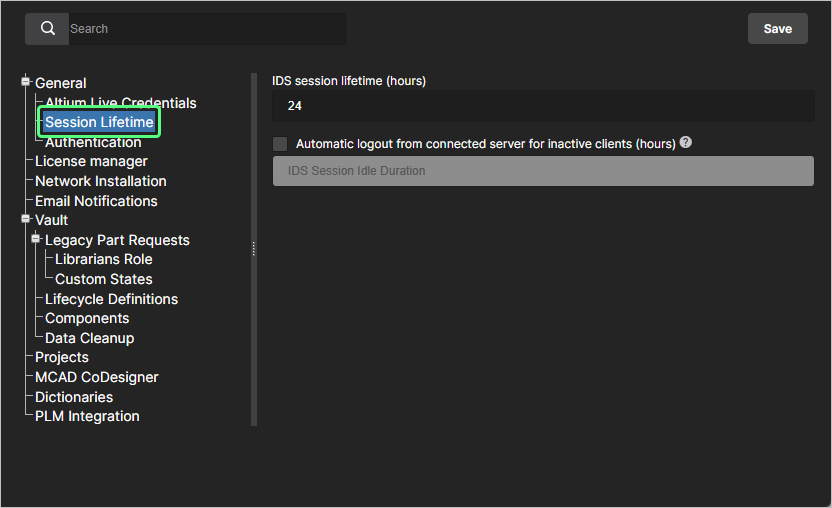Open Email Notifications settings
Viewport: 832px width, 508px height.
(x=96, y=201)
